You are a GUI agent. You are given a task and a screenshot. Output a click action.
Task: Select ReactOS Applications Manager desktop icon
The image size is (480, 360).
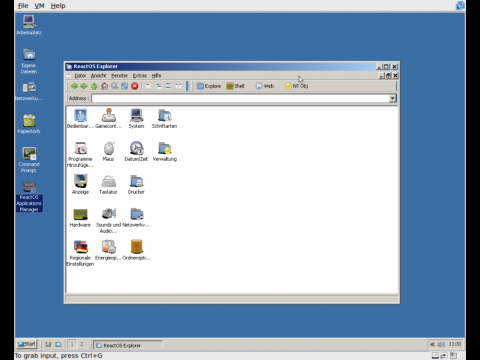click(x=29, y=197)
